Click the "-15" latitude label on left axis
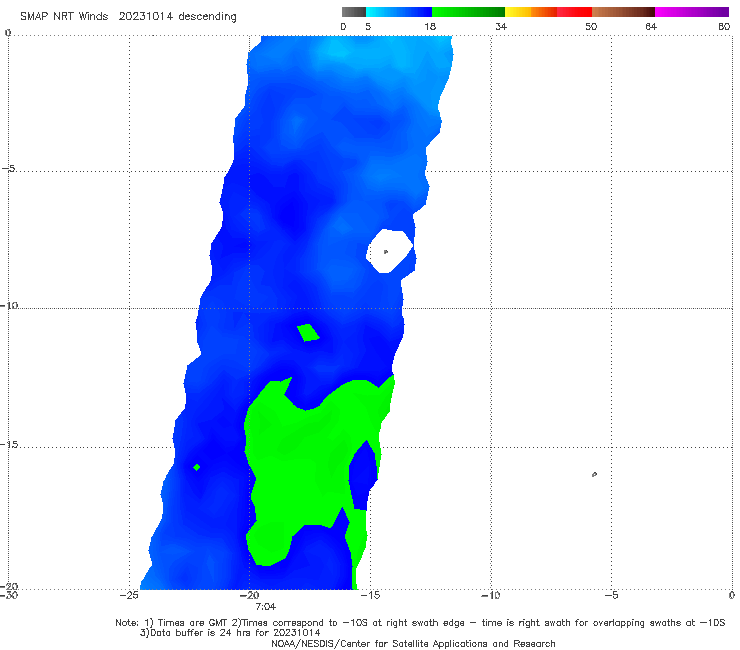 [x=9, y=445]
